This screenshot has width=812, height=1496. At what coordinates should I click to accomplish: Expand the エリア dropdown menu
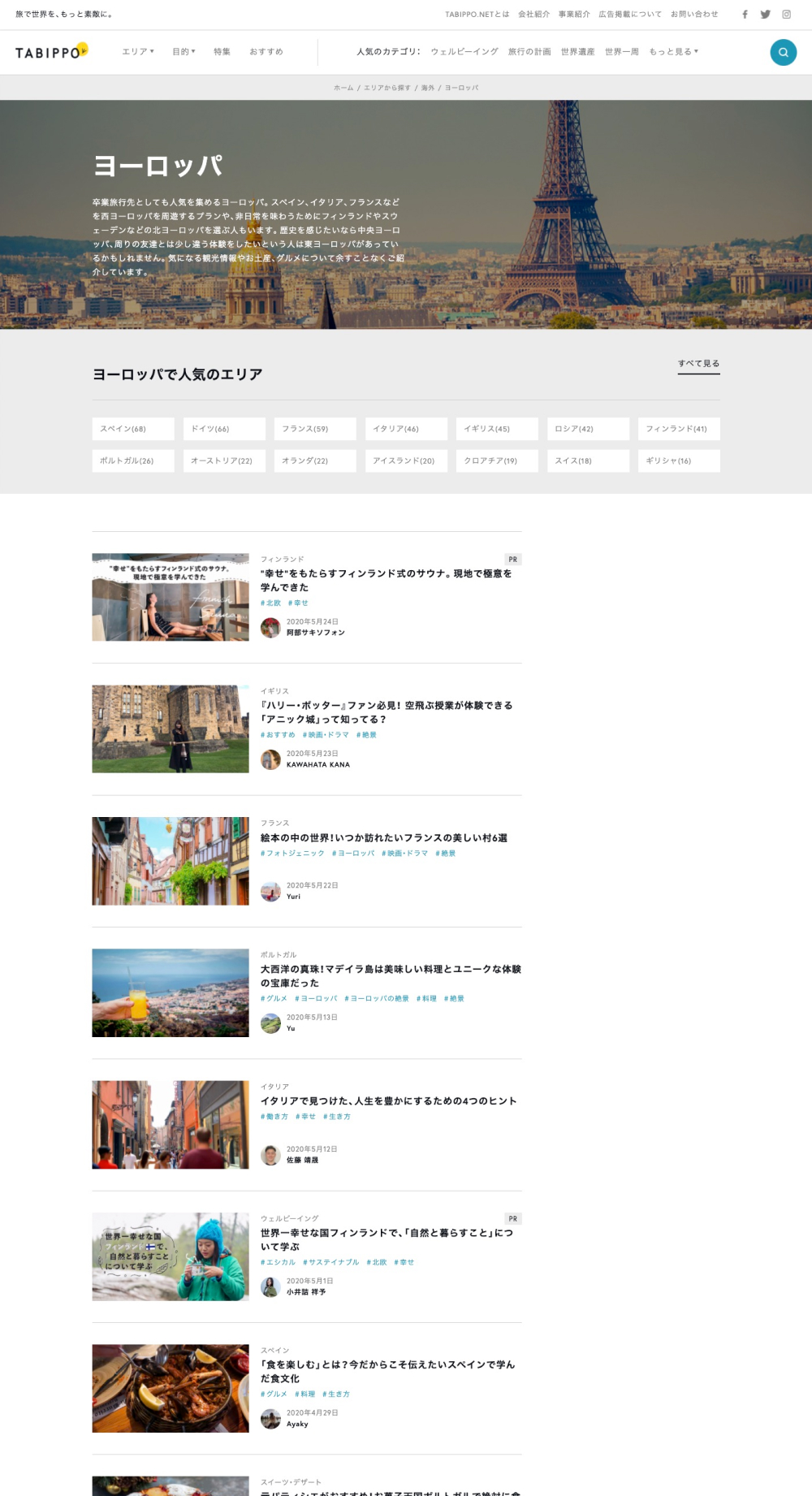[137, 52]
